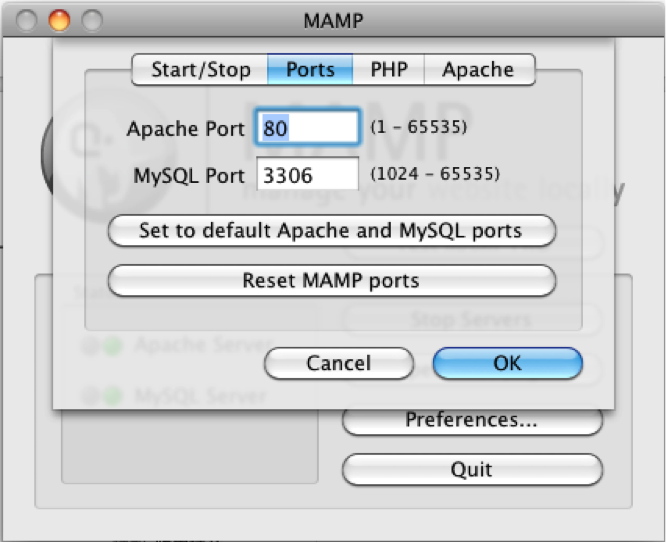Set to default Apache and MySQL ports
Screen dimensions: 666x543
pos(331,231)
